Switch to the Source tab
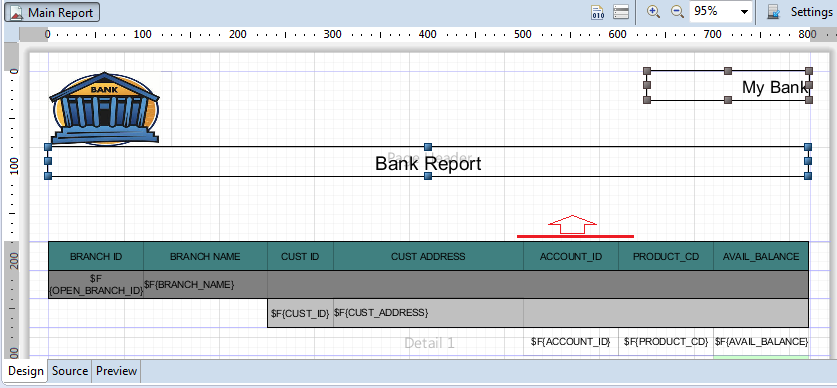 tap(70, 371)
